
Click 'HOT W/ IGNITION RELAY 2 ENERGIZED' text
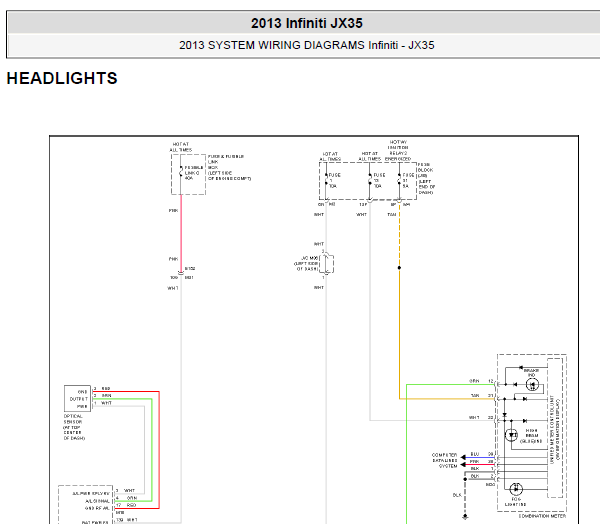click(398, 150)
